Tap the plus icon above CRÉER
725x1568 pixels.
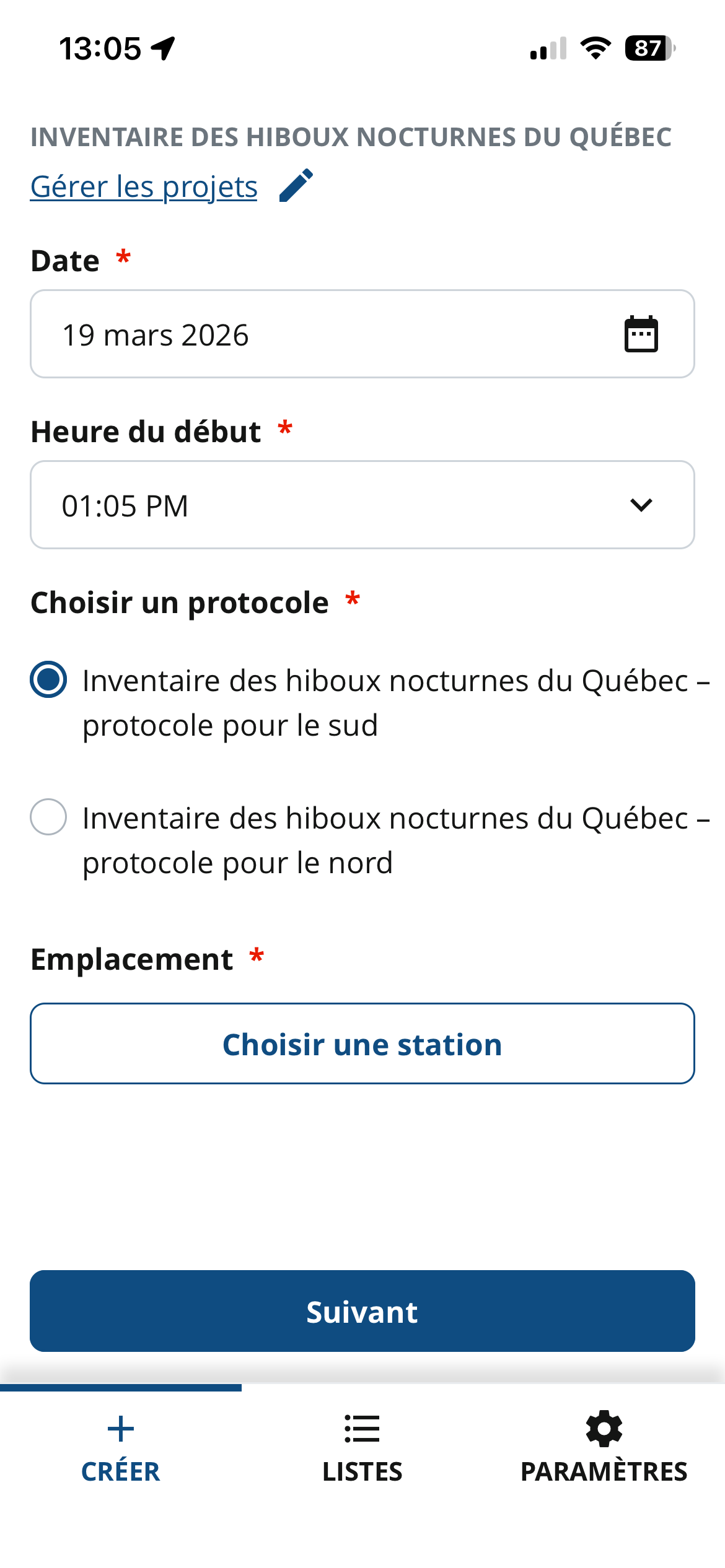point(120,1429)
